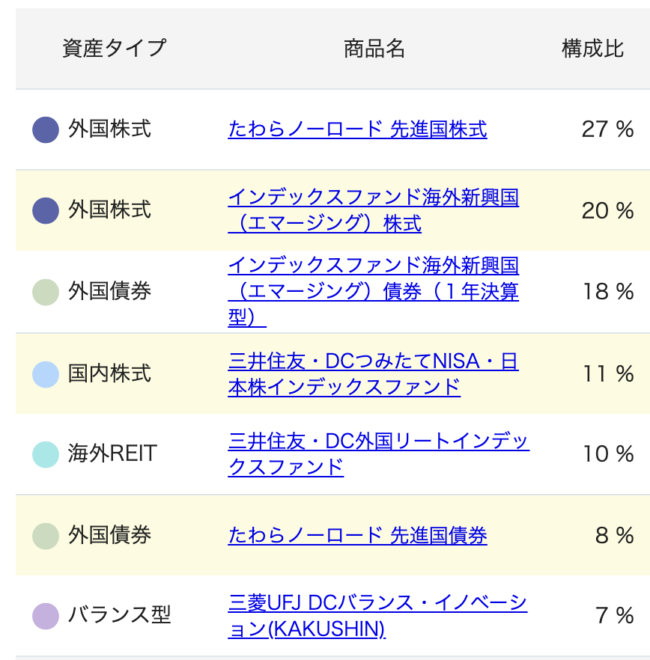650x660 pixels.
Task: Click purple バランス型 color dot
Action: tap(45, 616)
